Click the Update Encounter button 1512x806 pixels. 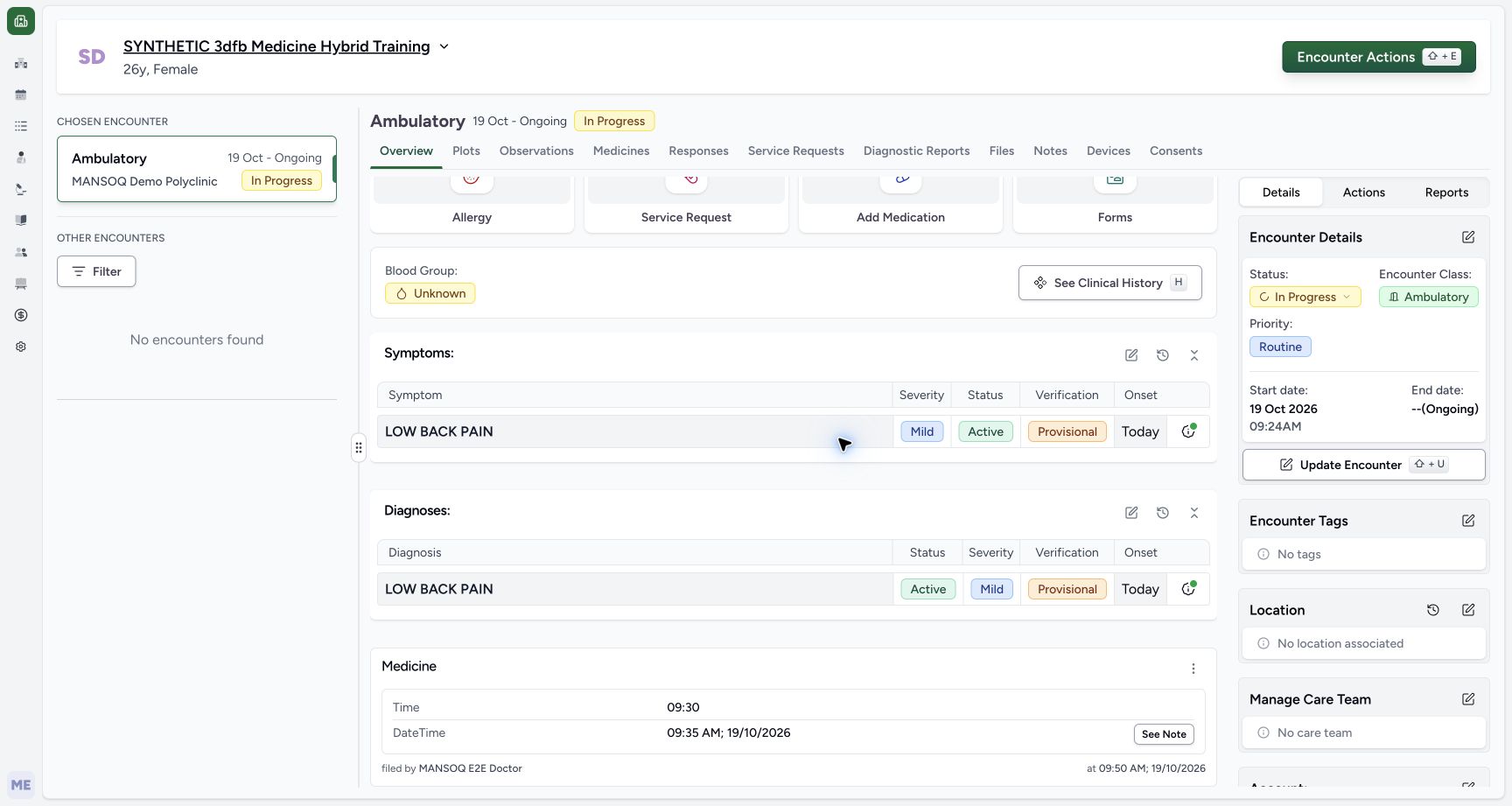tap(1363, 465)
